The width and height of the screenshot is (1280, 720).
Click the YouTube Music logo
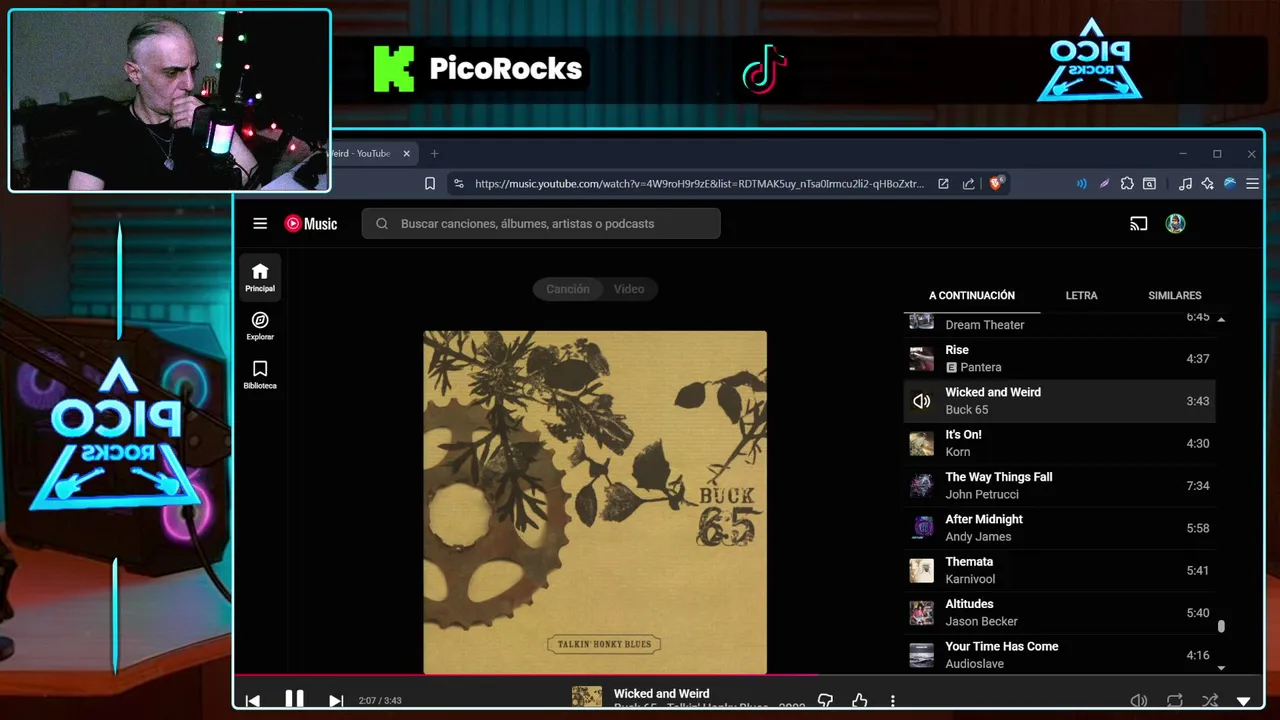point(311,224)
